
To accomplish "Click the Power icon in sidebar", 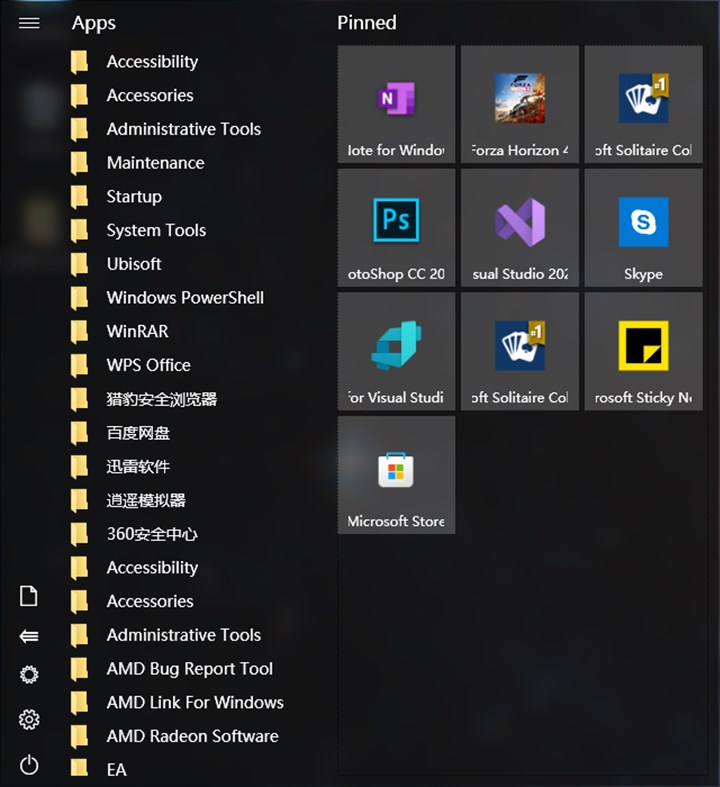I will (x=29, y=765).
